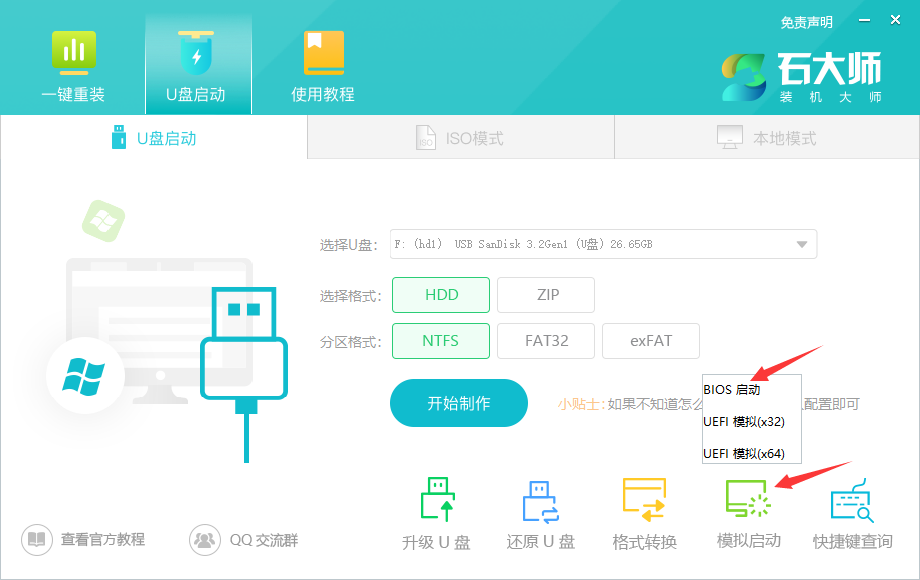The image size is (920, 580).
Task: Launch 模拟启动 simulated boot icon
Action: pyautogui.click(x=750, y=510)
